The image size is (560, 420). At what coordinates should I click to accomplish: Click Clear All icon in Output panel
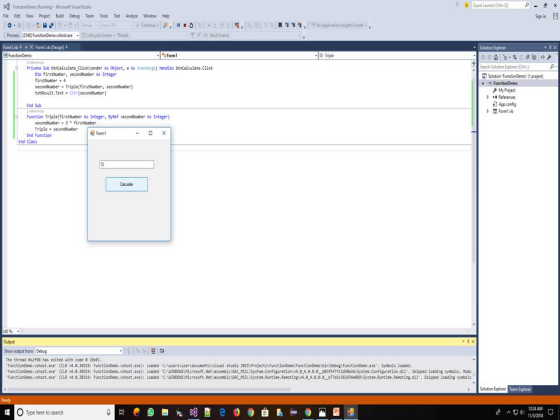(x=153, y=351)
